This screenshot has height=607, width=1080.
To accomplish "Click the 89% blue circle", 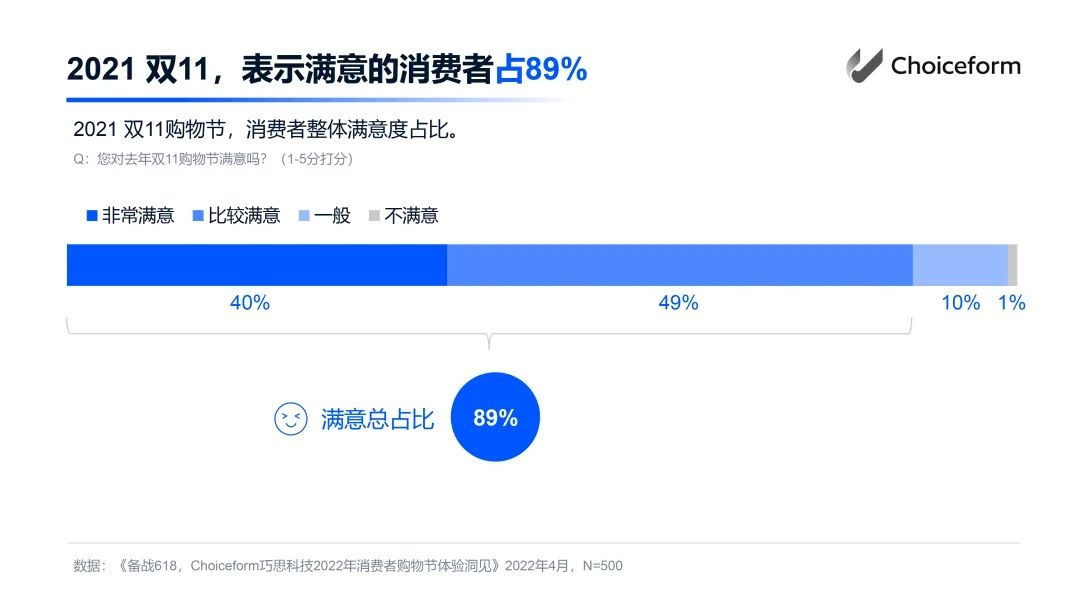I will tap(495, 417).
